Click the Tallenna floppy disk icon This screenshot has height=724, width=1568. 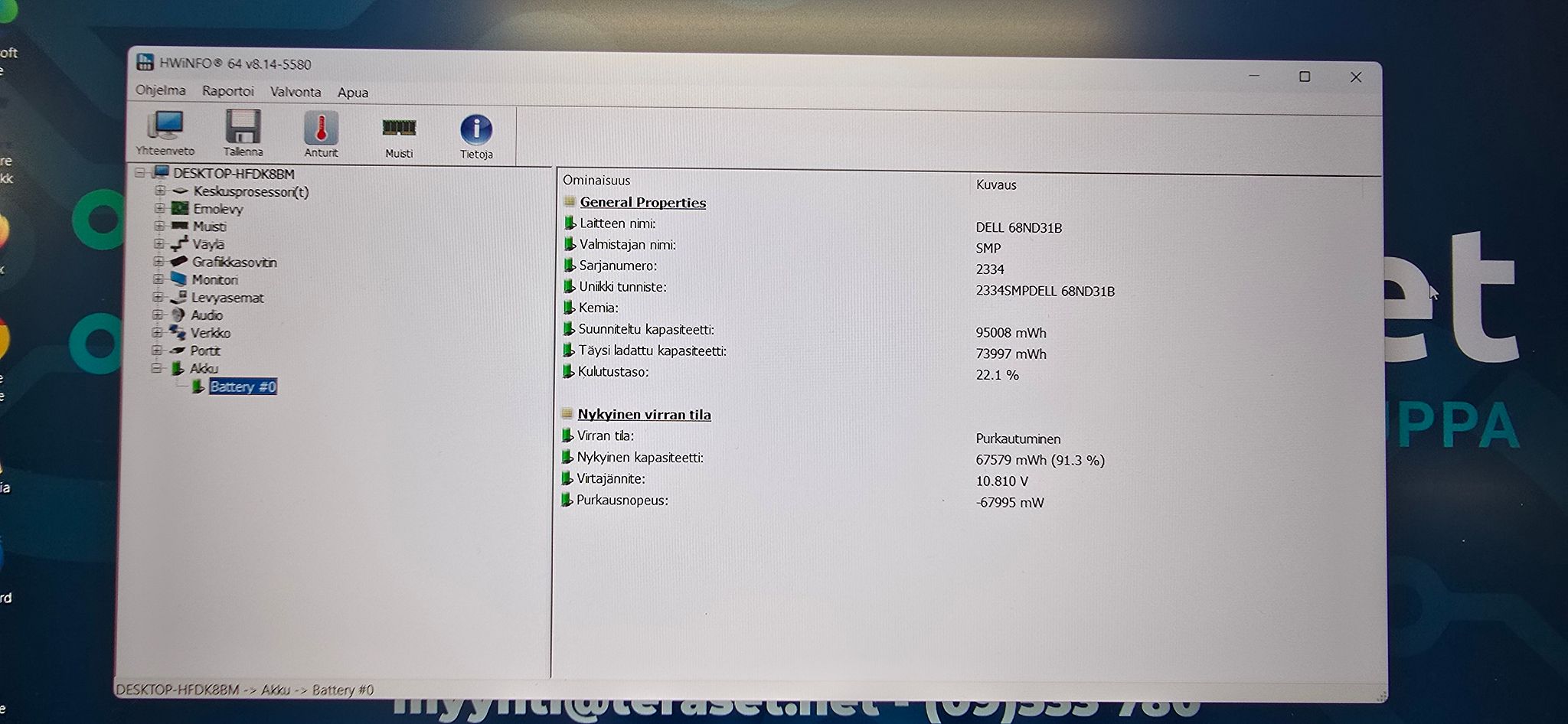[243, 133]
